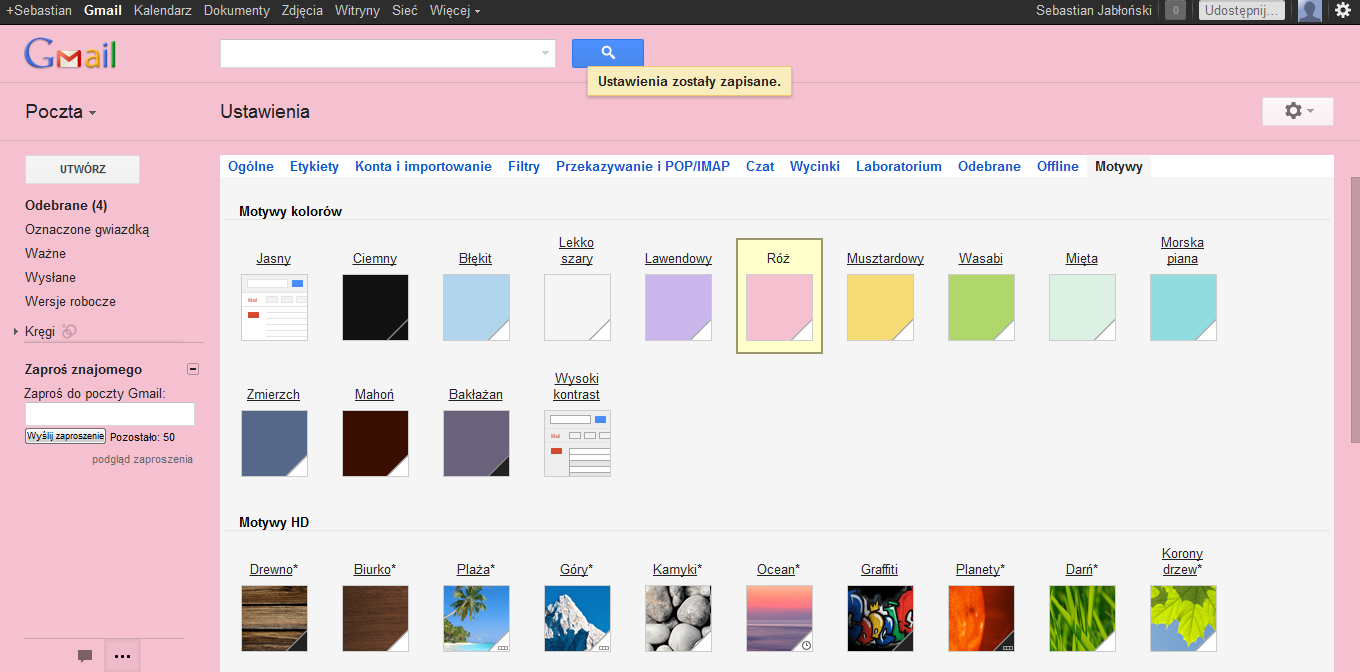This screenshot has height=672, width=1360.
Task: Click the Udostępnij button
Action: [x=1241, y=11]
